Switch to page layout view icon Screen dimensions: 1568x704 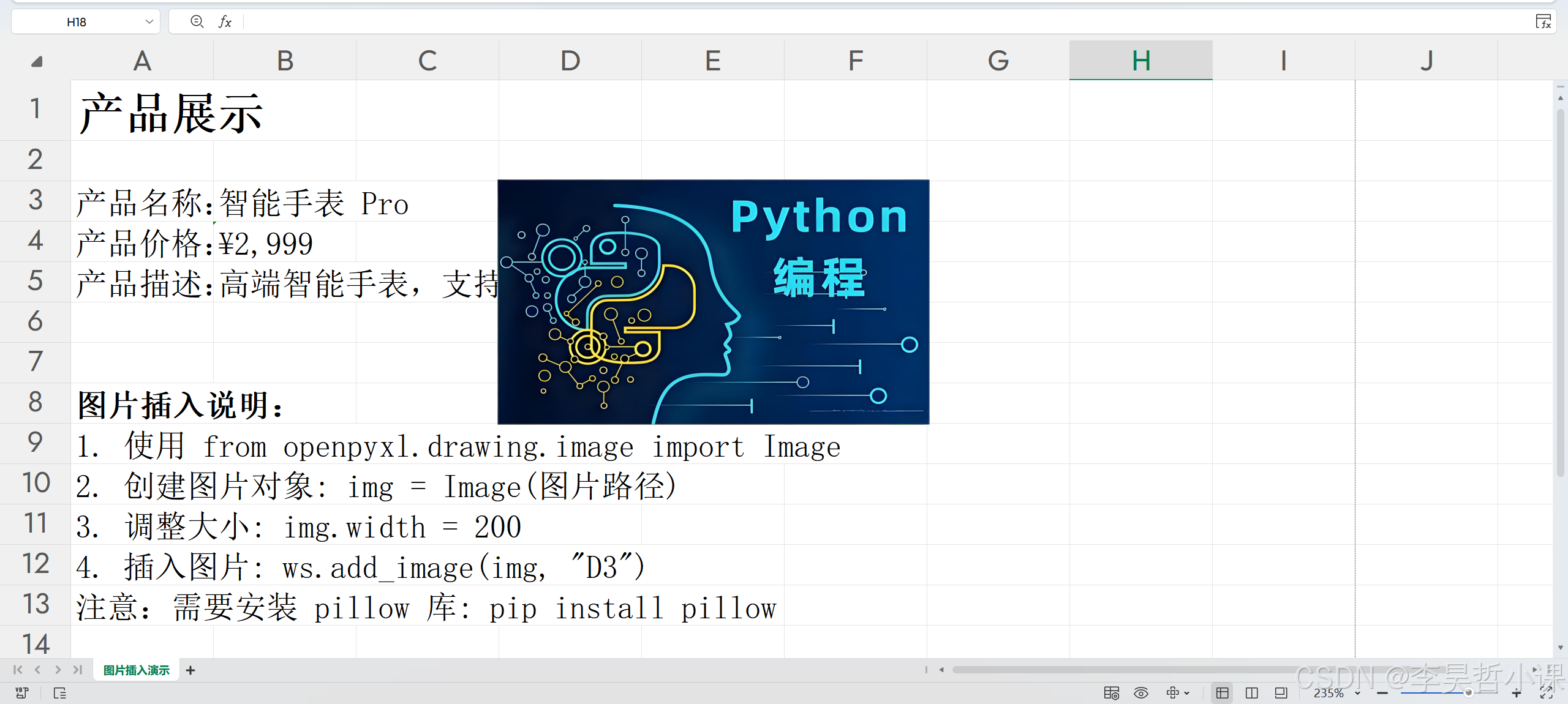tap(1281, 693)
